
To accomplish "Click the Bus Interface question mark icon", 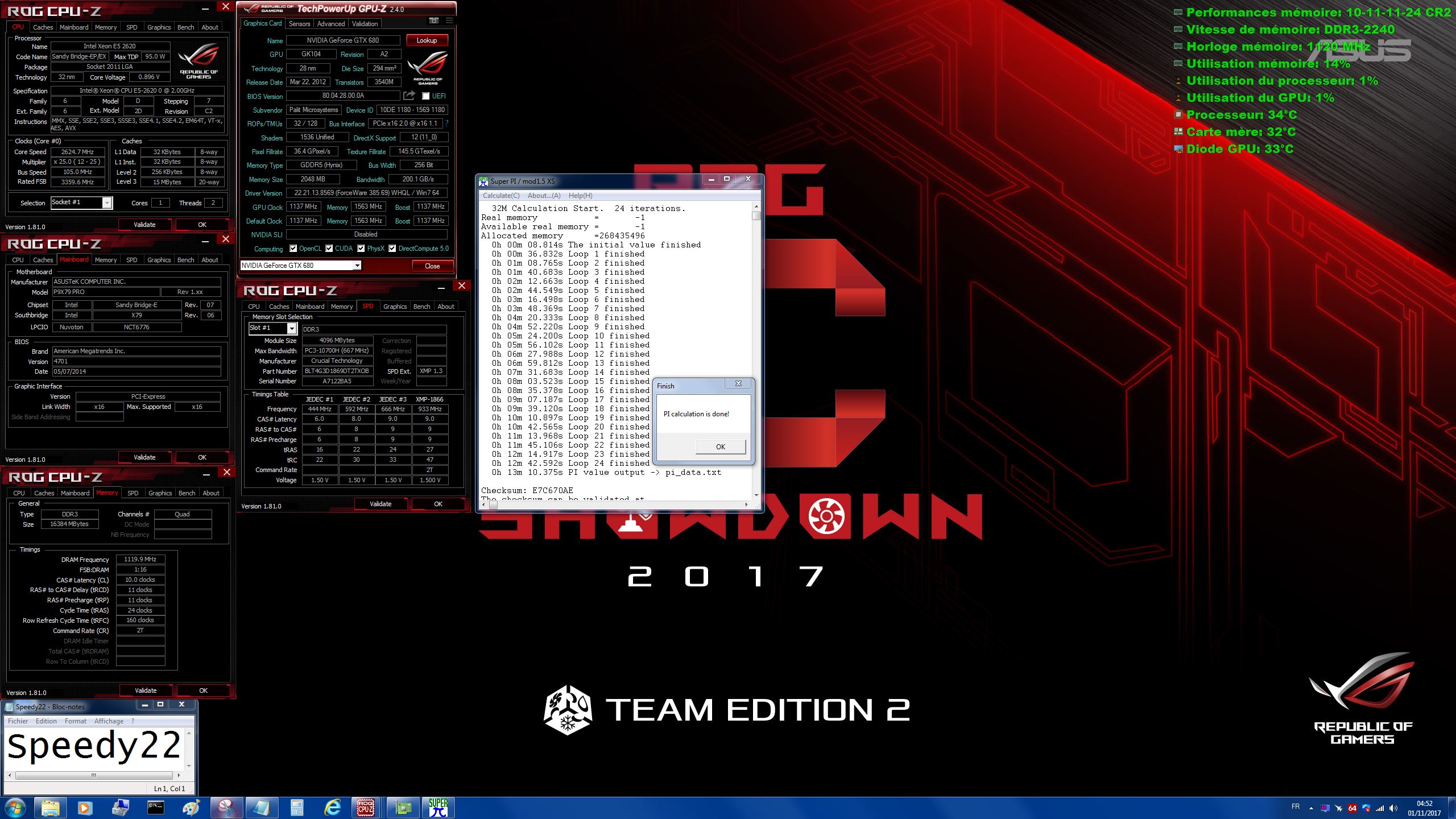I will pyautogui.click(x=446, y=123).
